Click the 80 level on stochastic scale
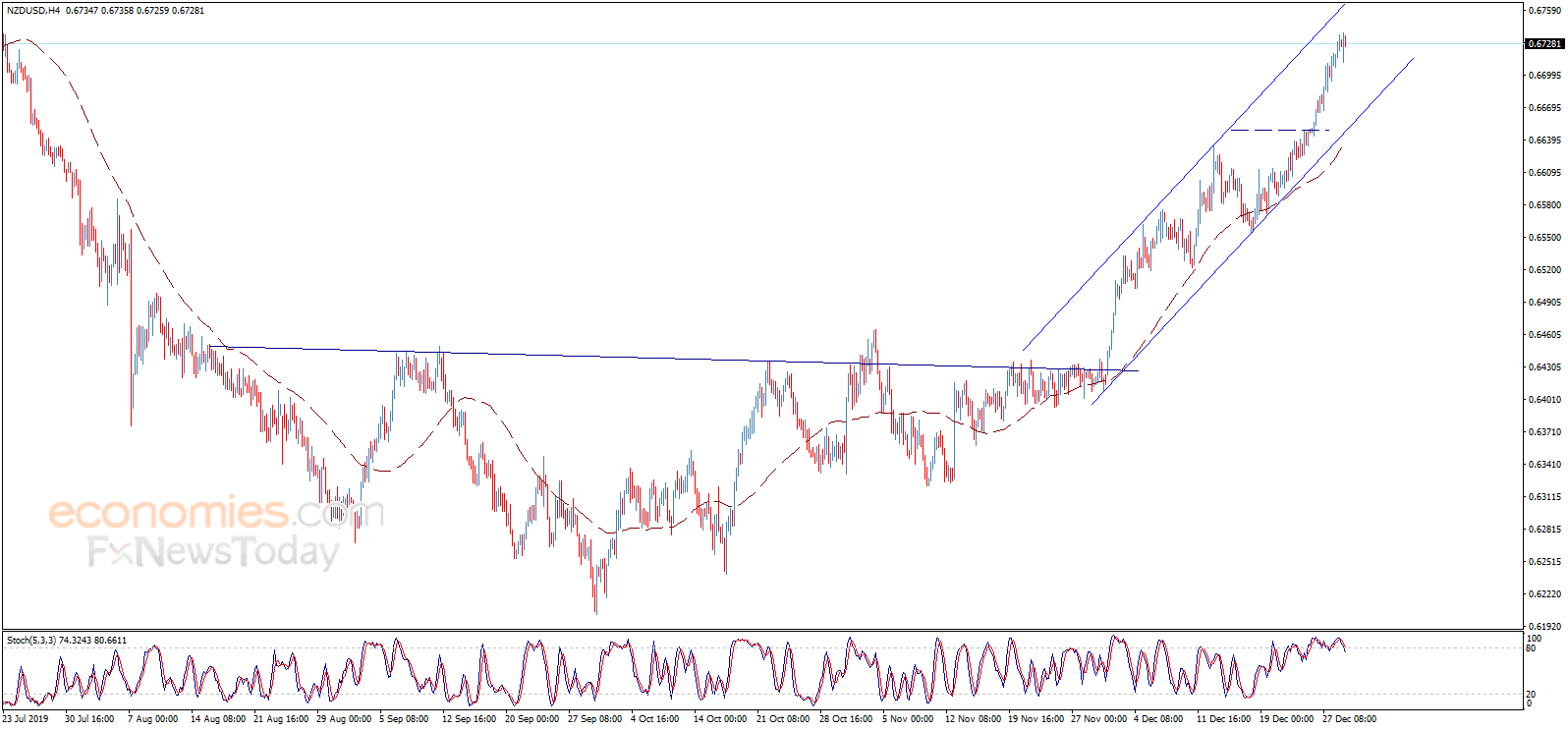Screen dimensions: 1568x730 (1531, 648)
